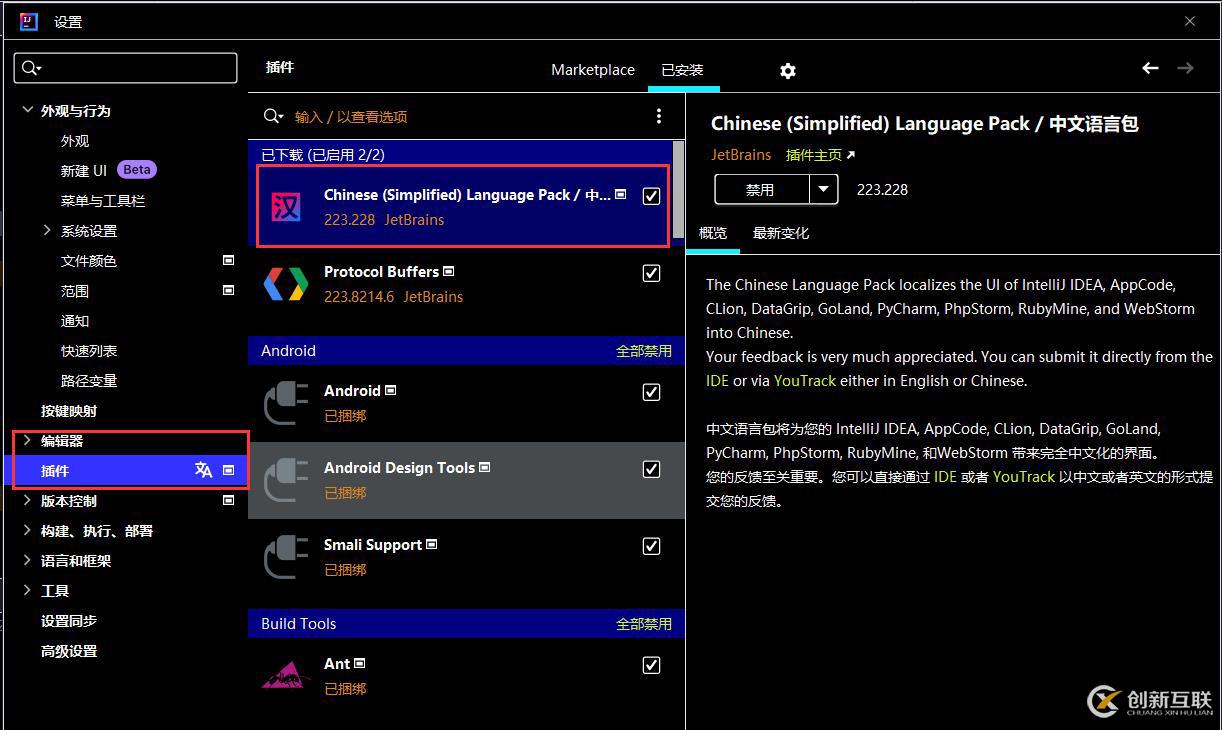Click the bundled marker next to Android Design Tools
The height and width of the screenshot is (730, 1222).
485,467
